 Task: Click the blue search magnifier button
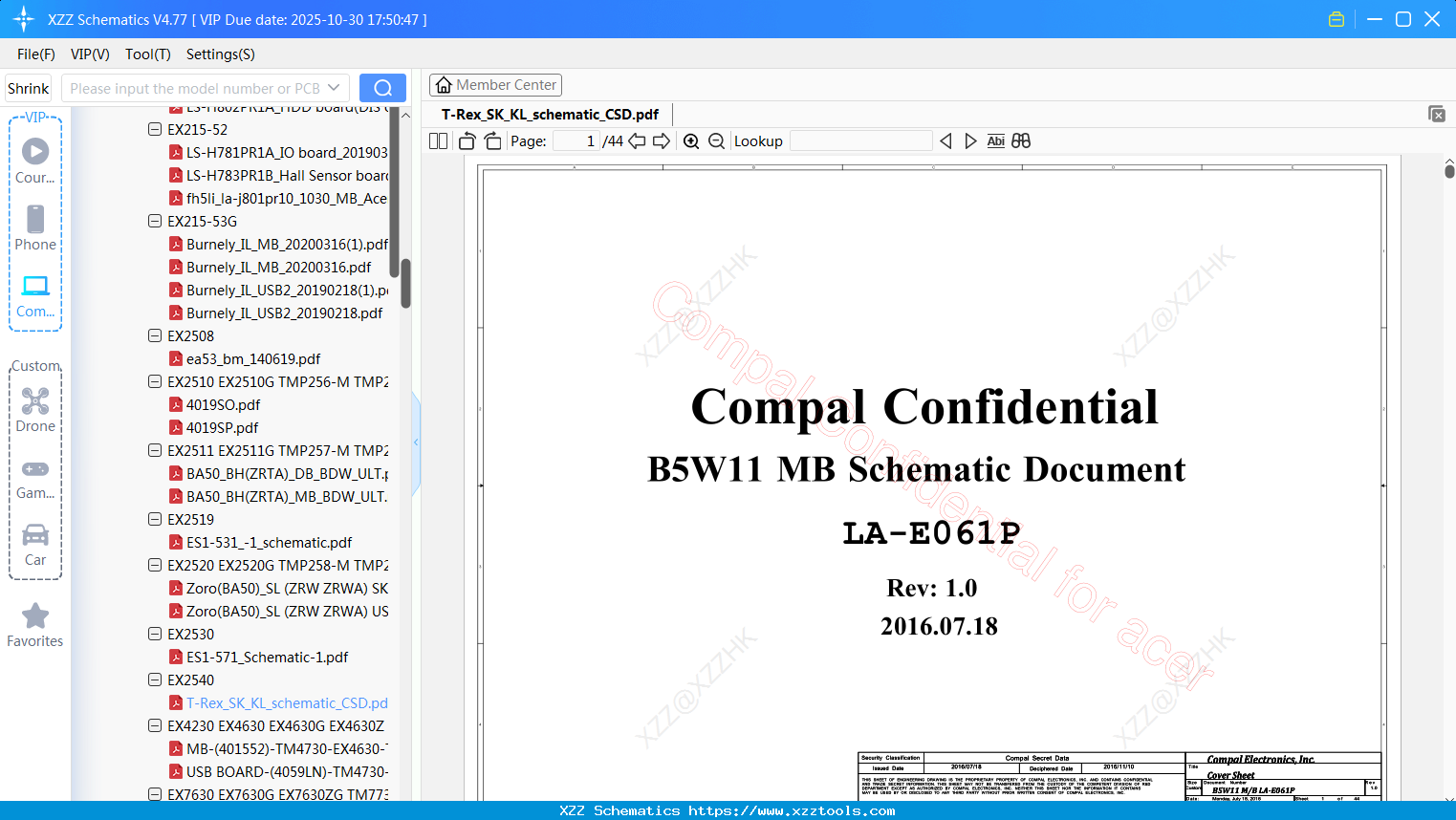tap(382, 88)
